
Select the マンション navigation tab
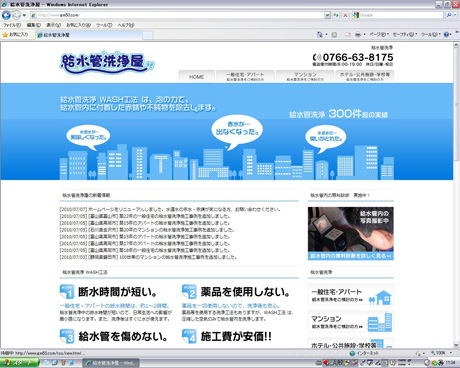[305, 76]
